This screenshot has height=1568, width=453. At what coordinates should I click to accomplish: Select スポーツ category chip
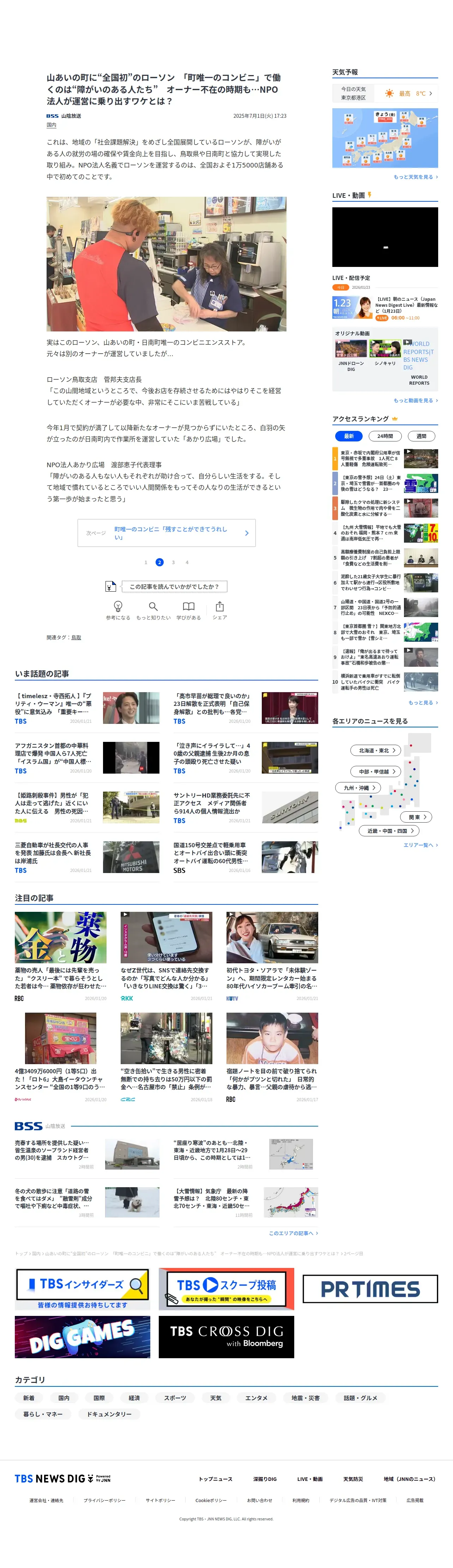pyautogui.click(x=175, y=1398)
